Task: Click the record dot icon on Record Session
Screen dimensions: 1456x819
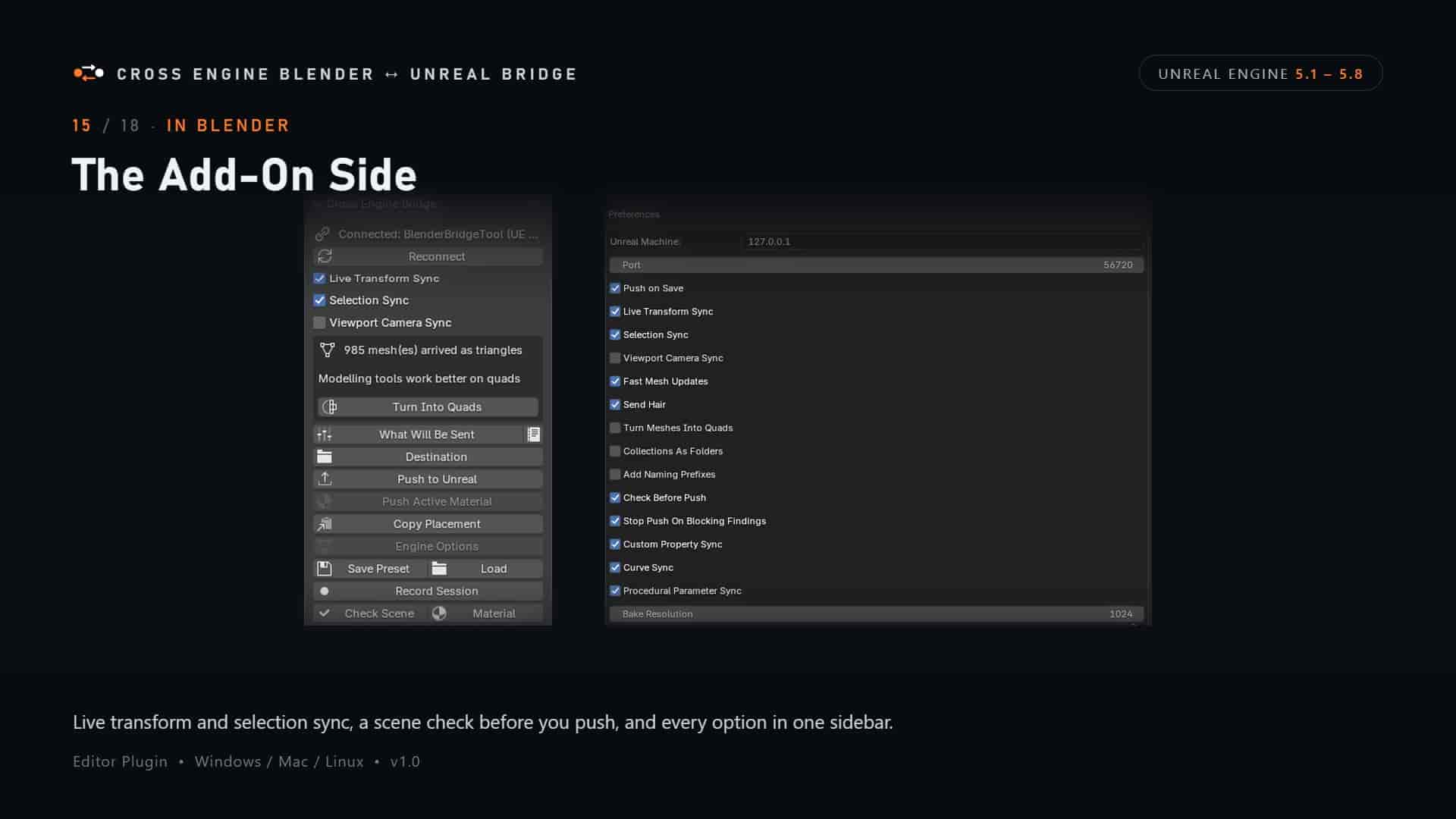Action: tap(325, 591)
